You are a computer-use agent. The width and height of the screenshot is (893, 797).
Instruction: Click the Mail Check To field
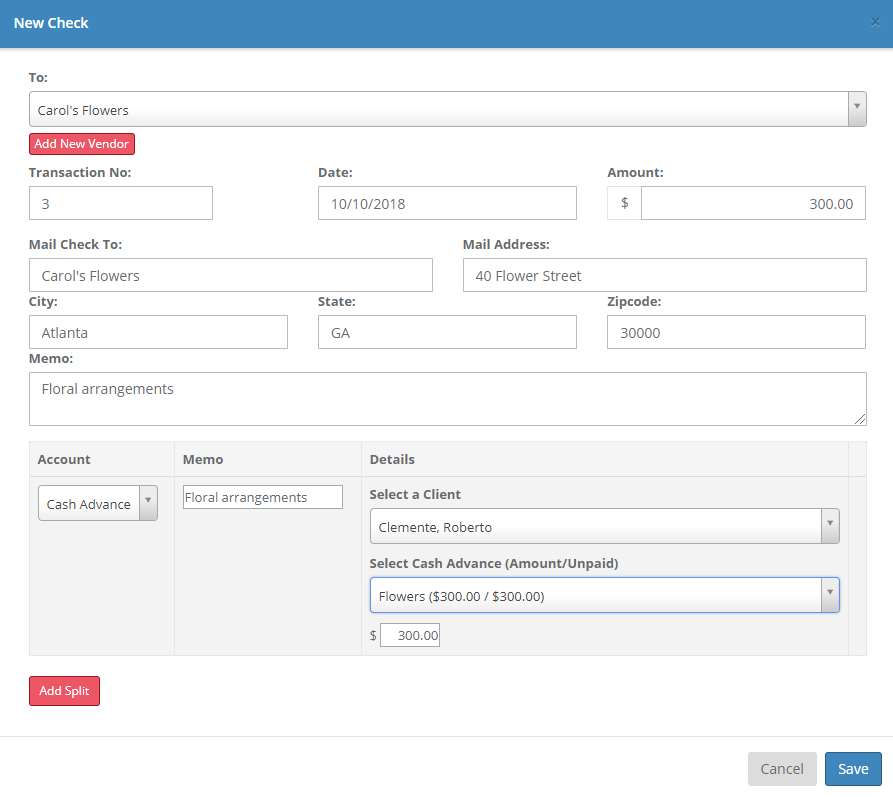click(231, 275)
